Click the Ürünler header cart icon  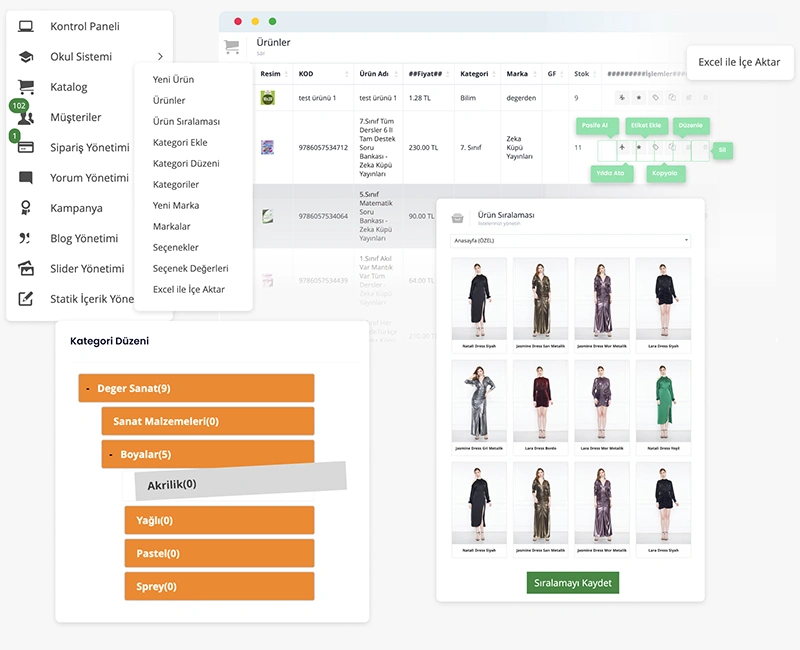pos(232,46)
